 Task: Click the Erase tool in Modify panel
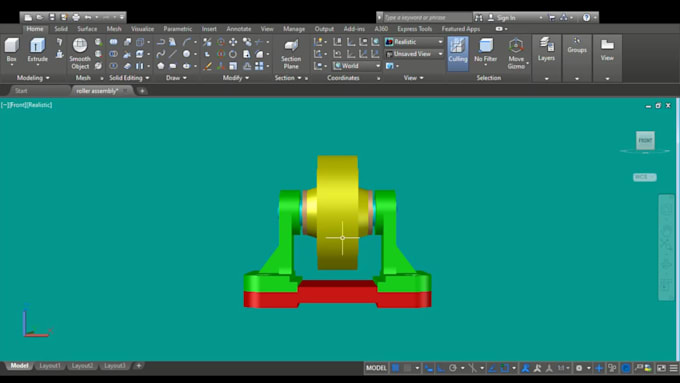pos(207,66)
